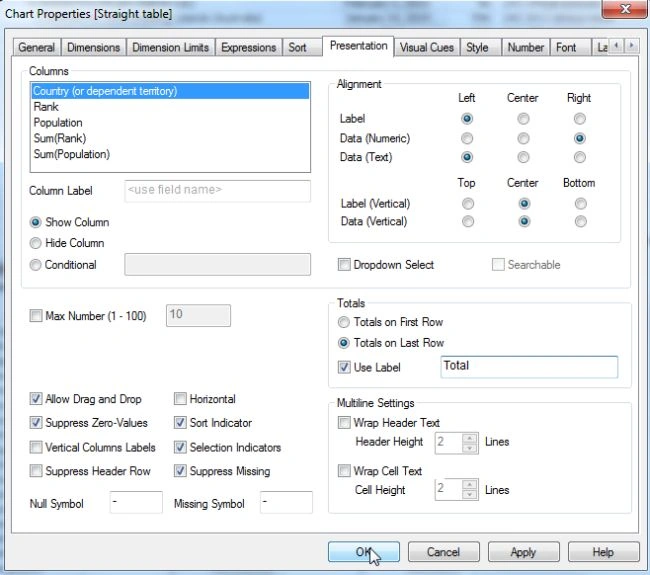Set Label (Vertical) alignment to Bottom

pyautogui.click(x=580, y=204)
